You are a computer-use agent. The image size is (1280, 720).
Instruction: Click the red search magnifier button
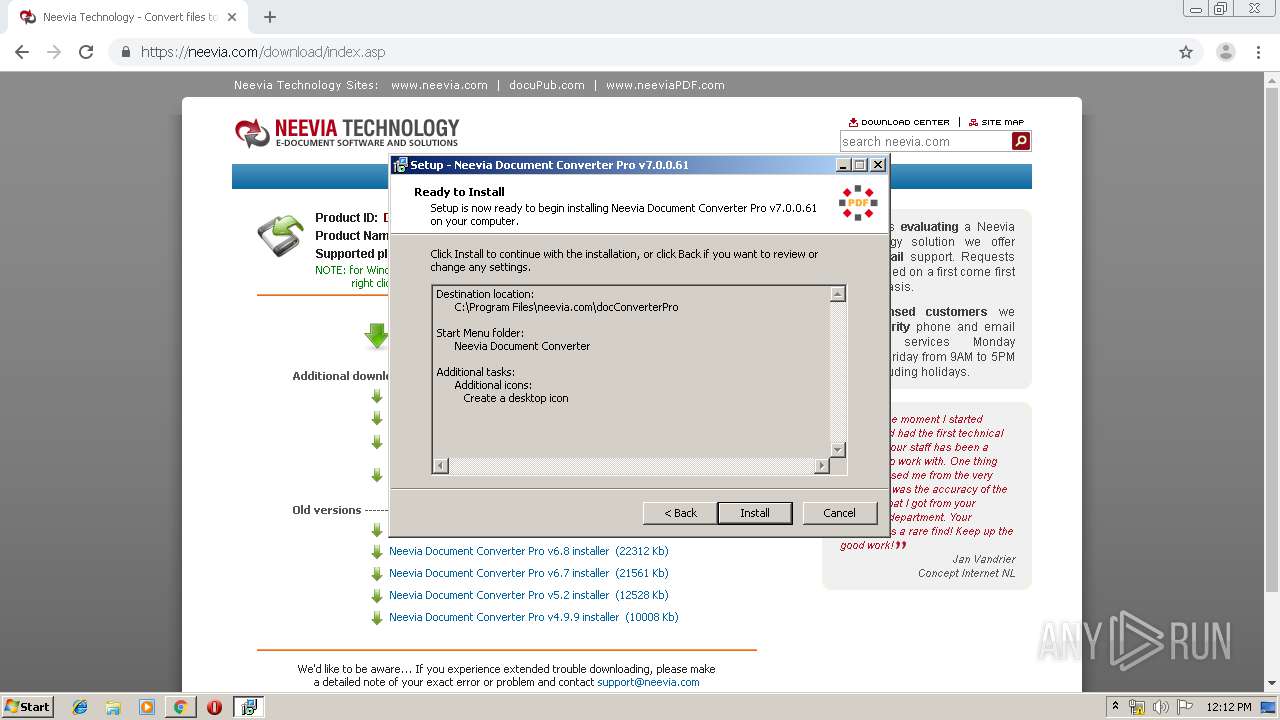[1021, 142]
